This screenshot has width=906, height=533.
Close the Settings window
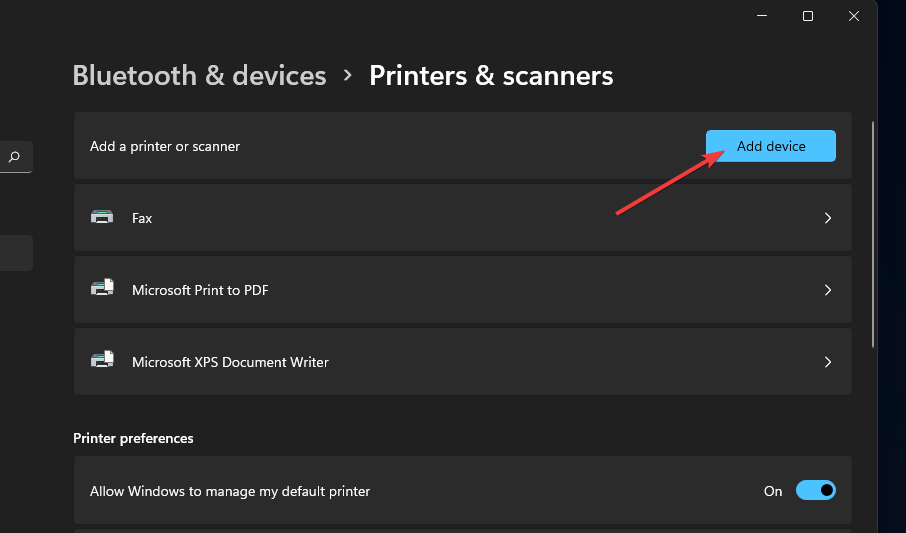(854, 16)
